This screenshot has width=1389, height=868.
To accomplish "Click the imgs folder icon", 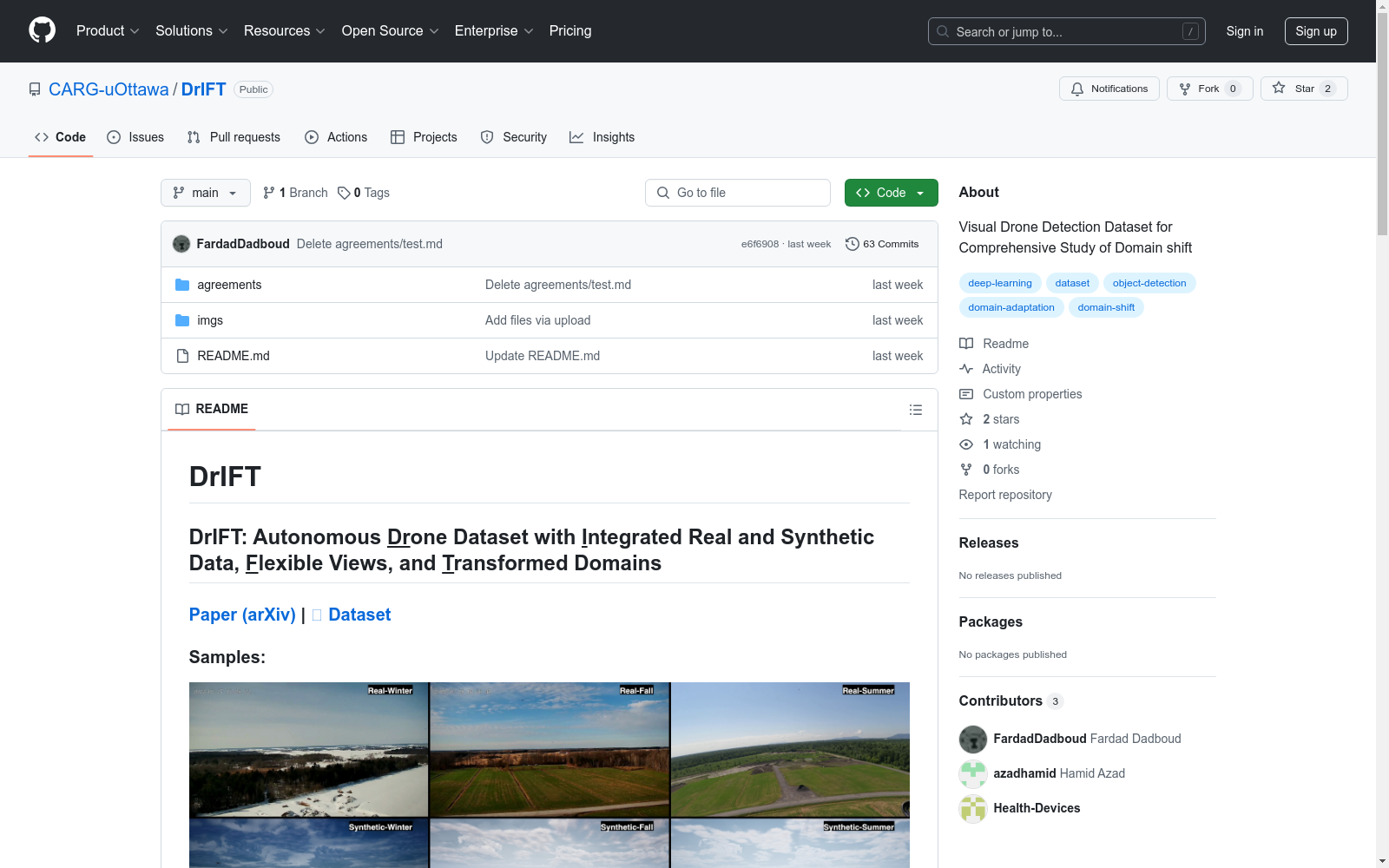I will point(182,320).
